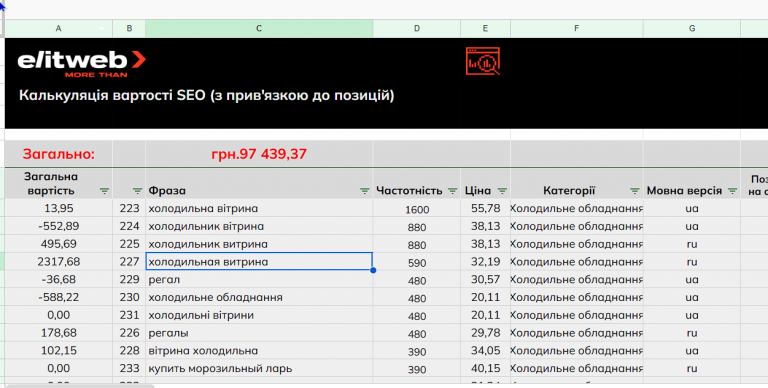Click the Загально: label cell
Viewport: 768px width, 388px height.
(59, 154)
